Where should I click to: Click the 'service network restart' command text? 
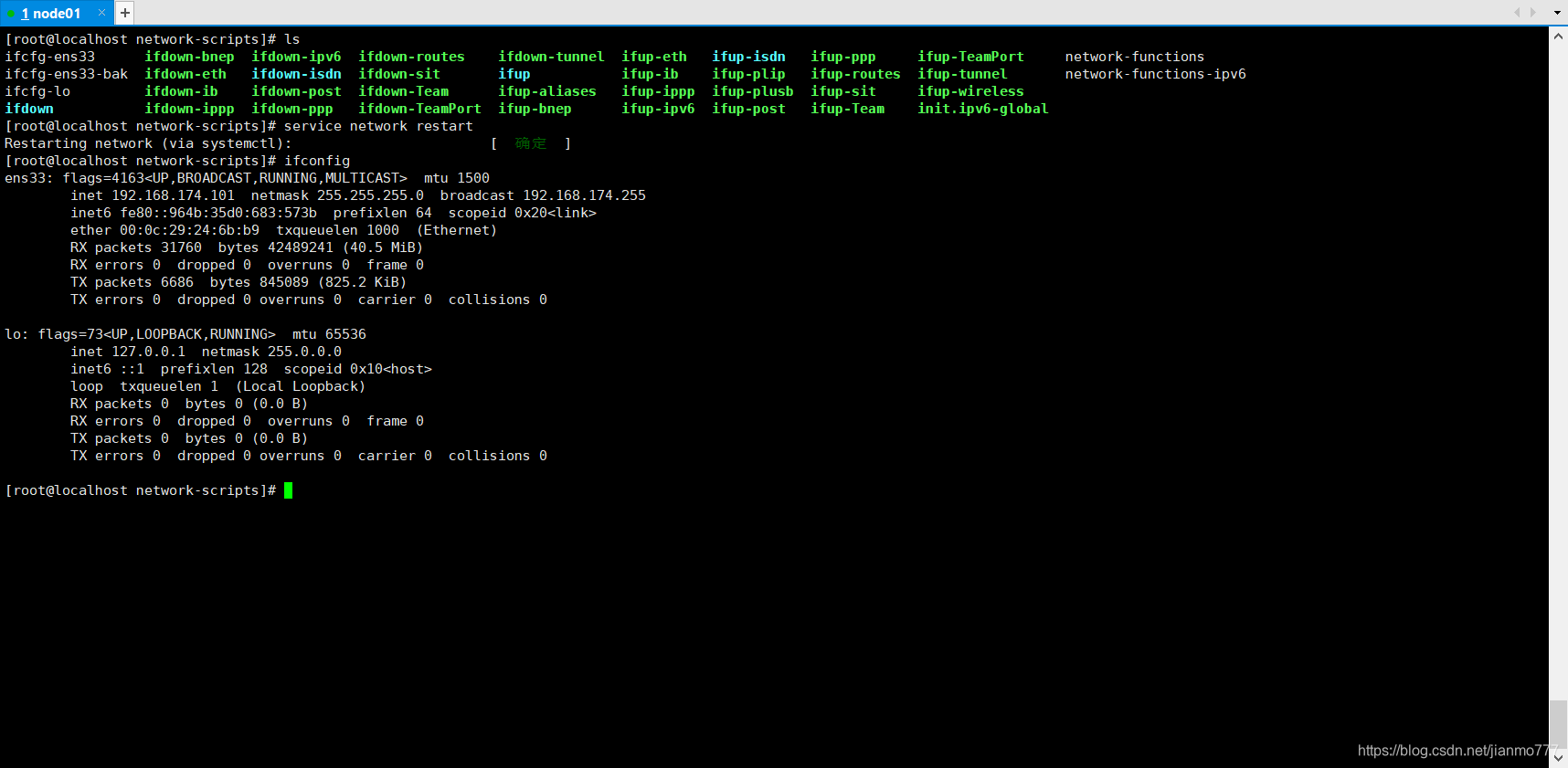pyautogui.click(x=378, y=126)
